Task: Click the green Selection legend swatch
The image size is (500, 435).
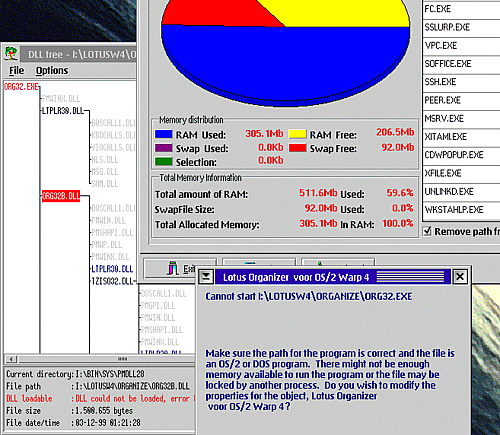Action: (x=164, y=162)
